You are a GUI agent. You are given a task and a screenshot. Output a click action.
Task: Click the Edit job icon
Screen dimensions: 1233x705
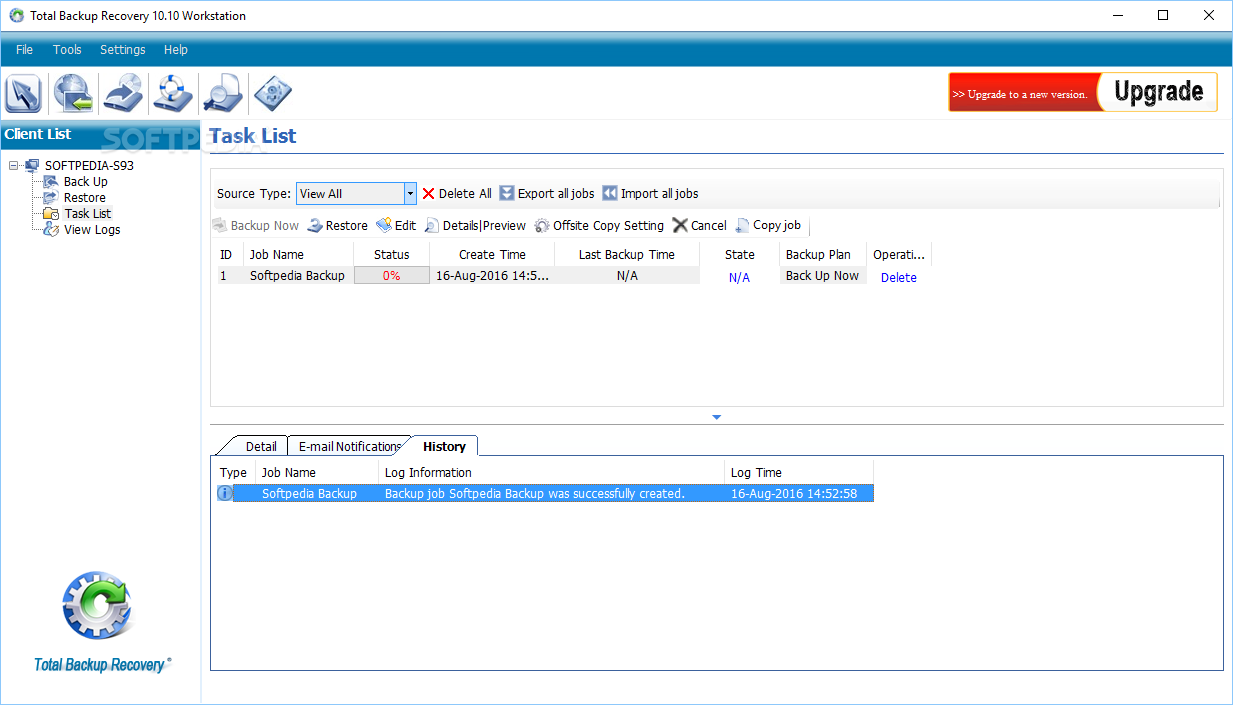point(384,226)
